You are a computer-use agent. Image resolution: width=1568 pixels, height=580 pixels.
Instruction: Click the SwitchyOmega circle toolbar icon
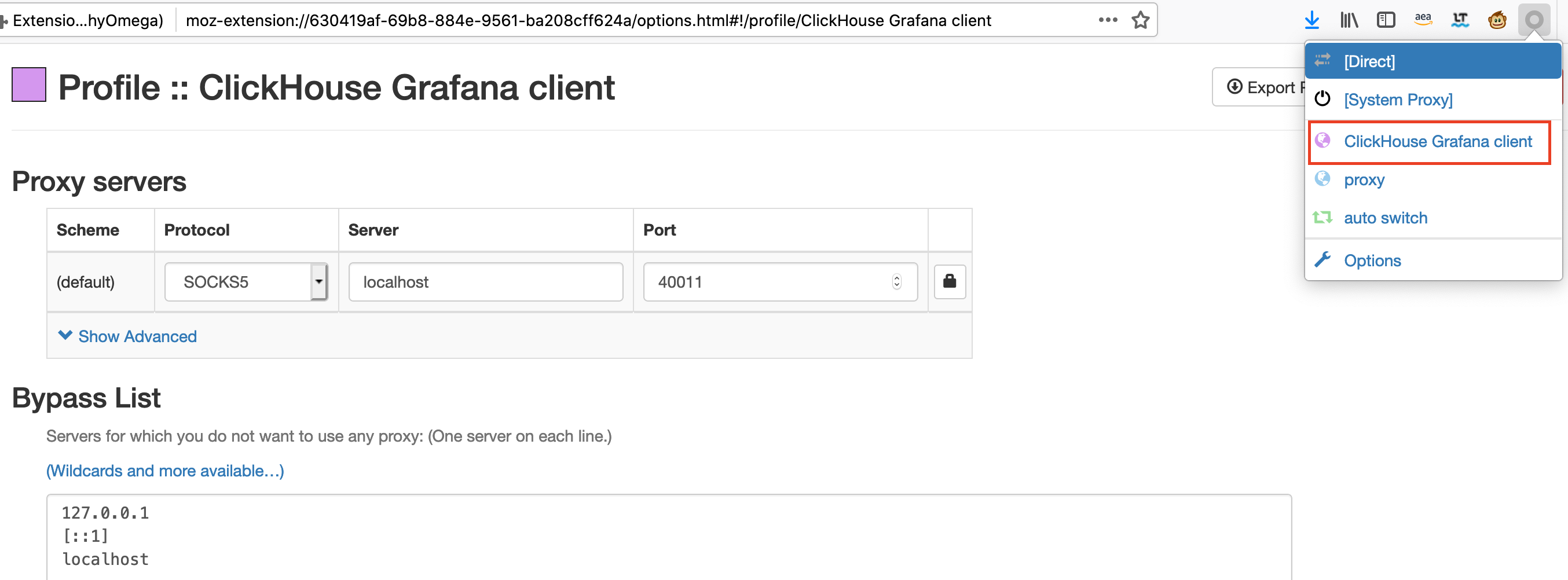pos(1534,20)
